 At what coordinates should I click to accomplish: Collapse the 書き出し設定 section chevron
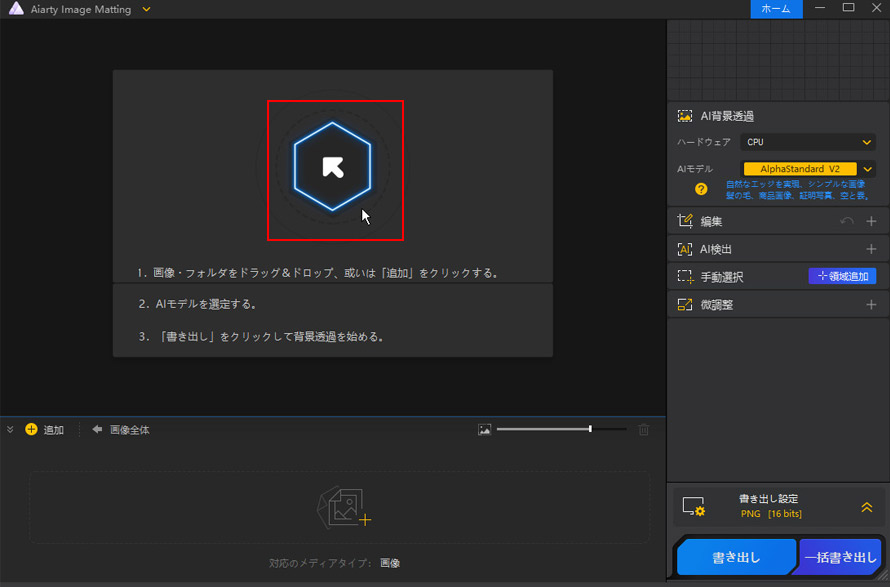pyautogui.click(x=866, y=507)
